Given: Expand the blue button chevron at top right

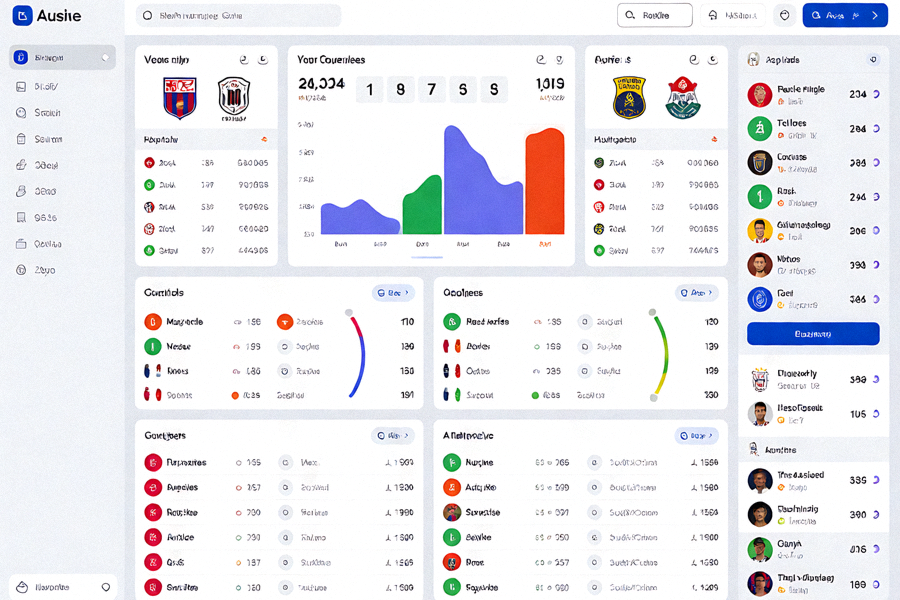Looking at the screenshot, I should [x=875, y=16].
